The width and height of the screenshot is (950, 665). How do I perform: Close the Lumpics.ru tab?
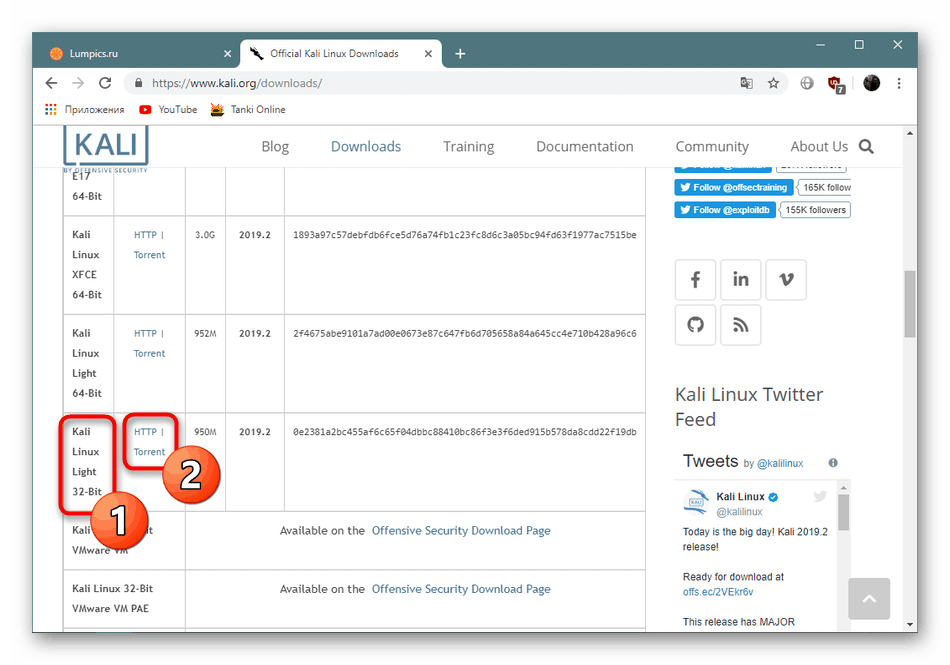pyautogui.click(x=227, y=54)
